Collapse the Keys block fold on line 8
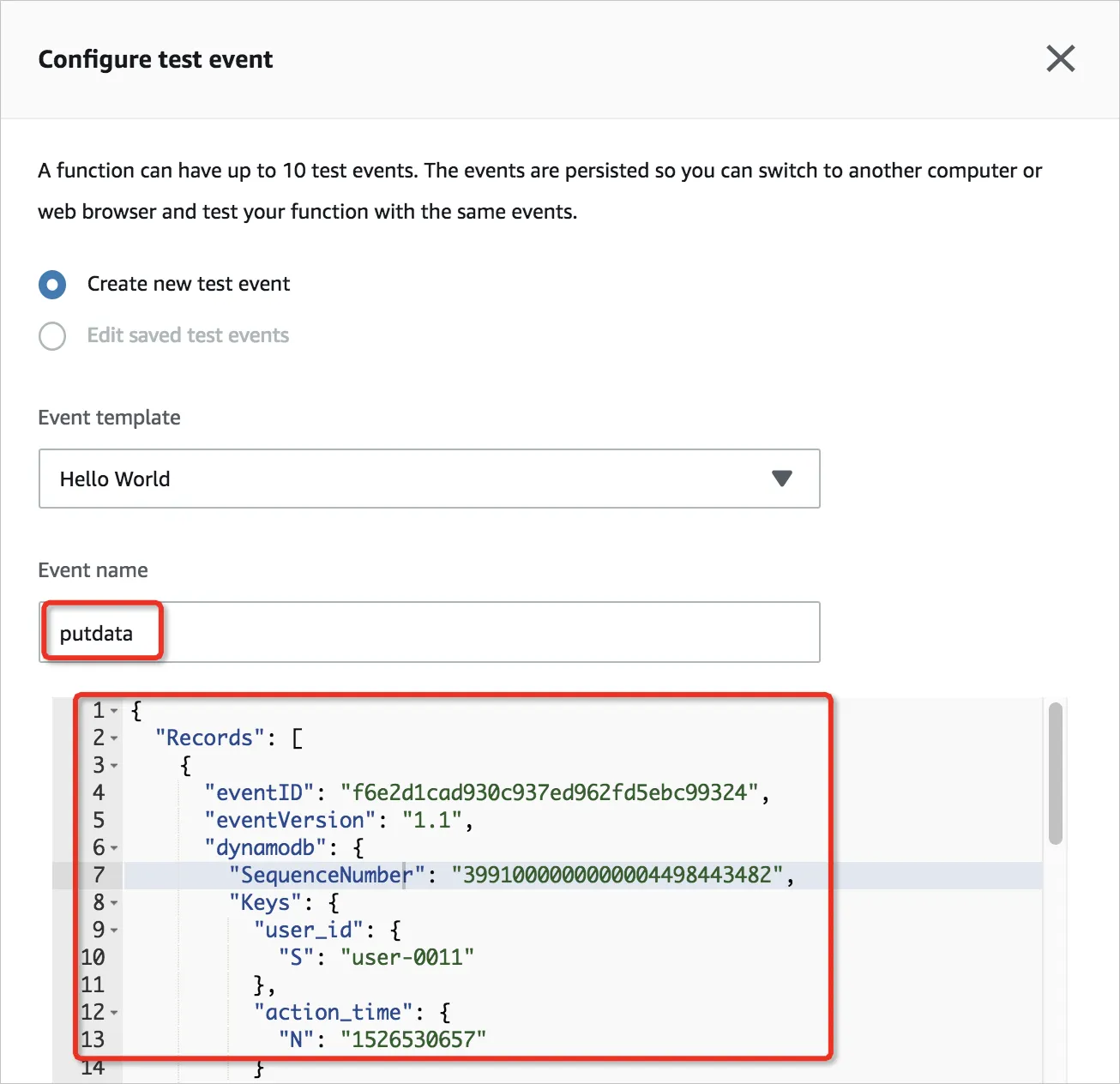 coord(114,903)
